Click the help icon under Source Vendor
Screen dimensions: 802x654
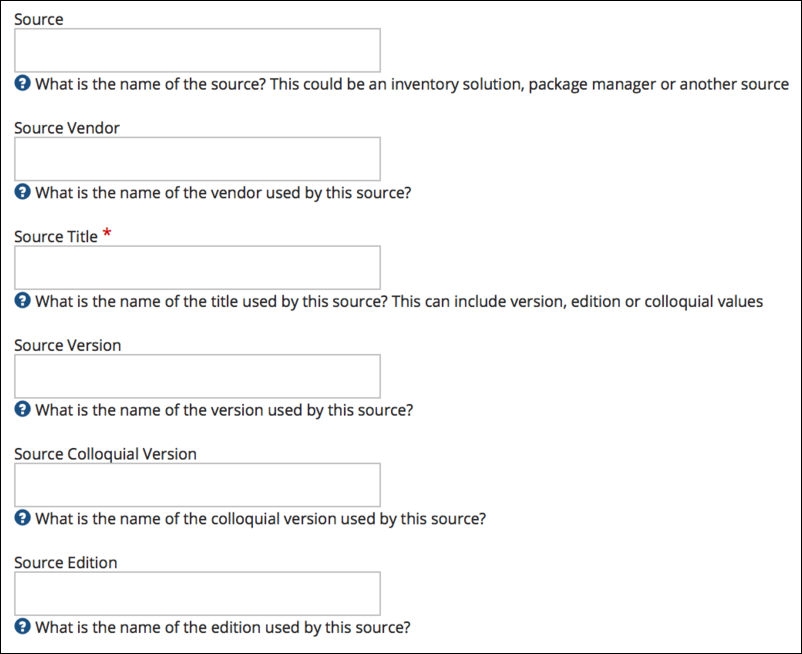(x=23, y=192)
